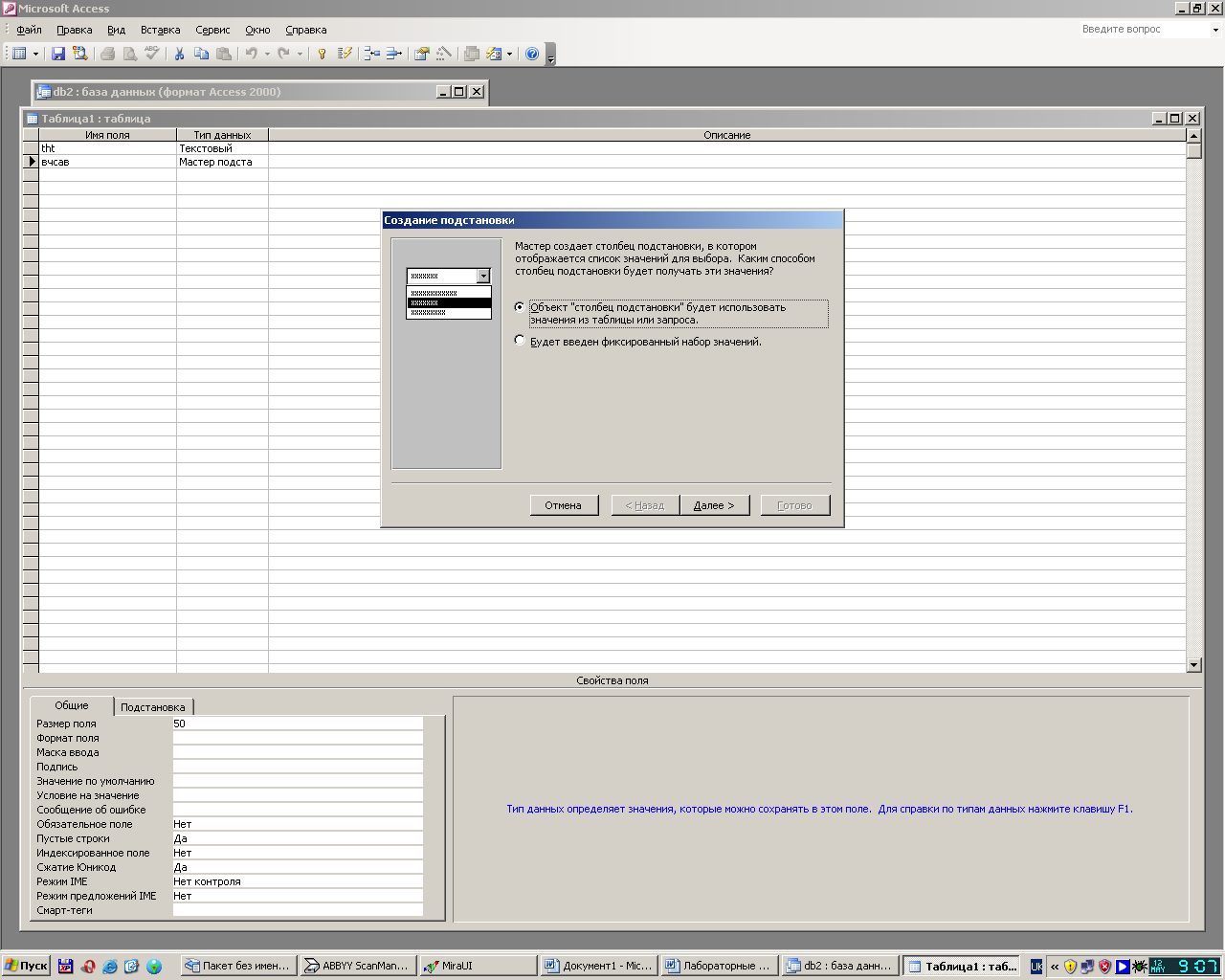
Task: Click the Copy toolbar icon
Action: (201, 54)
